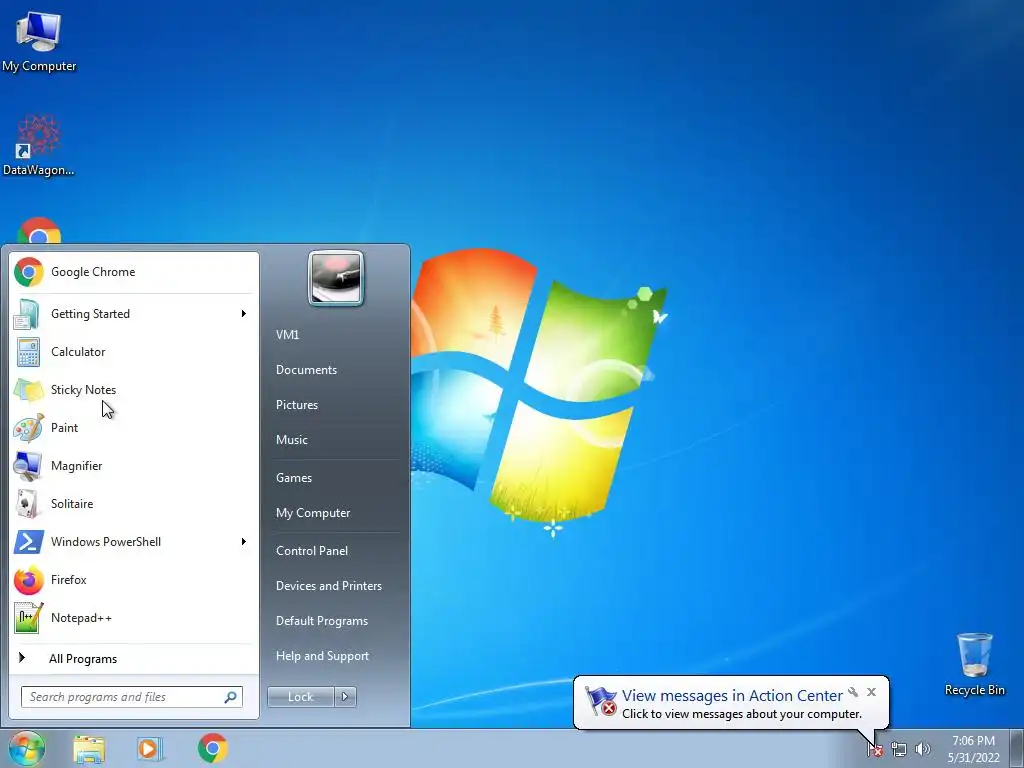Open the Solitaire game entry
The image size is (1024, 768).
134,504
